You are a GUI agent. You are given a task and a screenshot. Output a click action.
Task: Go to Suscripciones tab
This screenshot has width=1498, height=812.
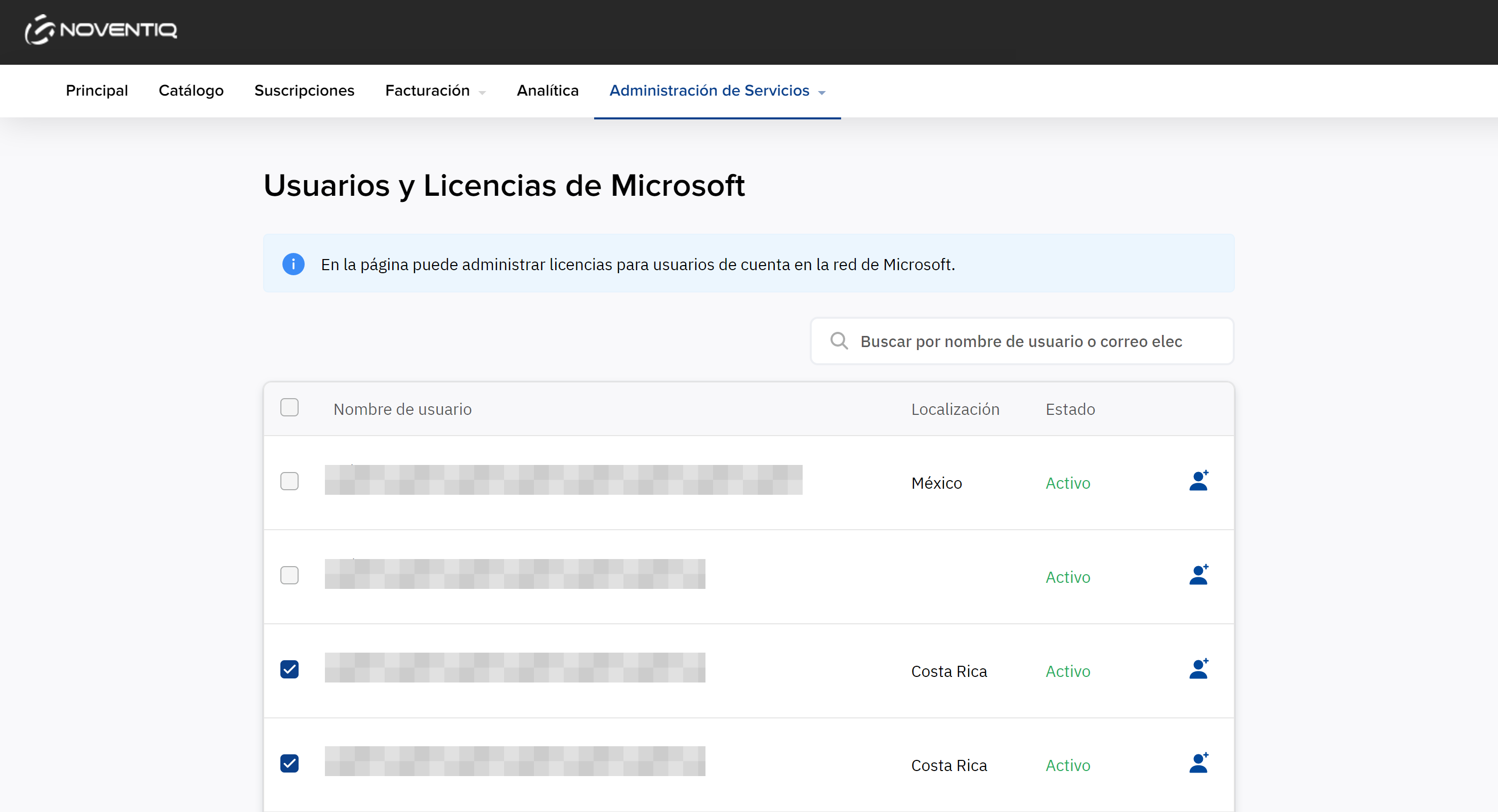[x=304, y=91]
